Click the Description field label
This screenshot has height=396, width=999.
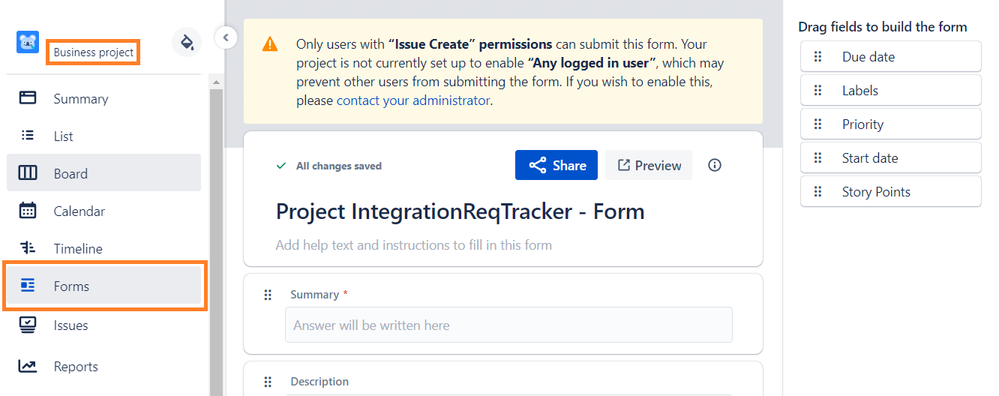tap(320, 381)
